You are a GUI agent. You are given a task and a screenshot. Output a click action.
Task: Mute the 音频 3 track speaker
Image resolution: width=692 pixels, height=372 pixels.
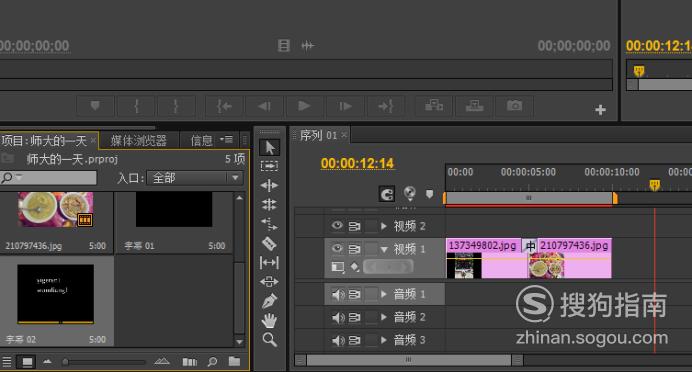point(338,340)
